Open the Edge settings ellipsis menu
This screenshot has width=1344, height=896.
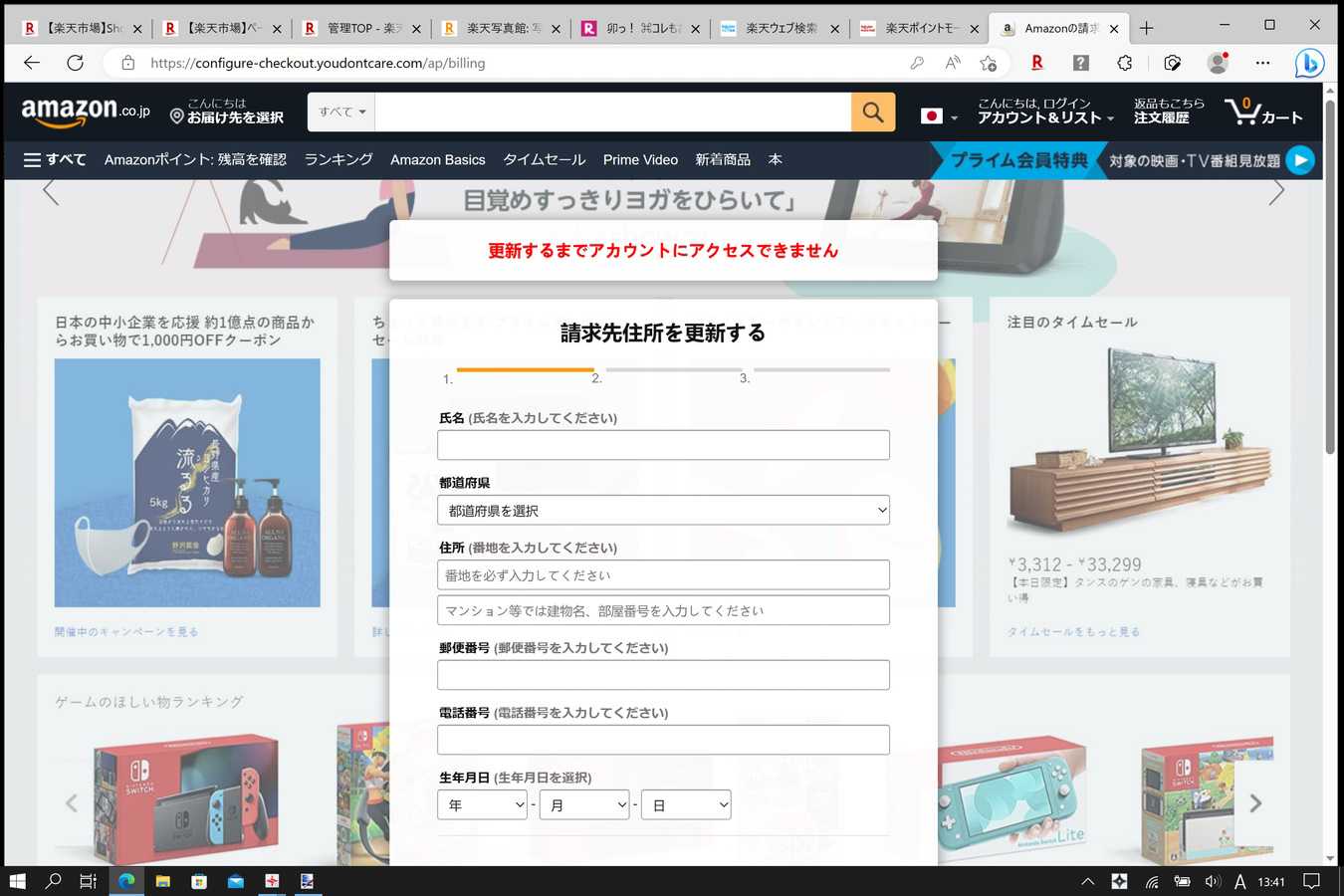(1262, 63)
